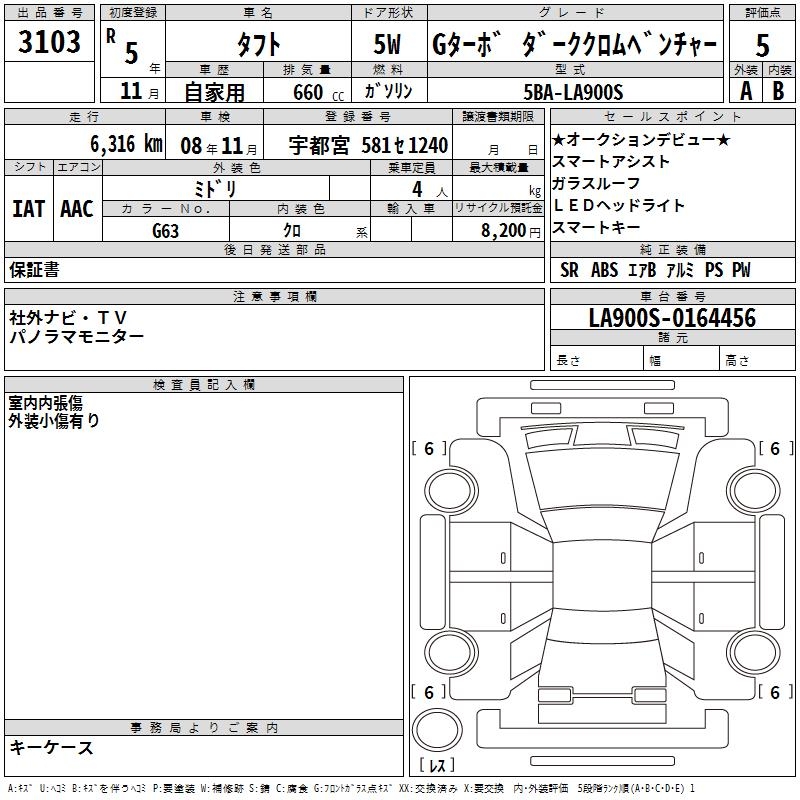Viewport: 800px width, 800px height.
Task: Click shift type IAT
Action: 29,209
